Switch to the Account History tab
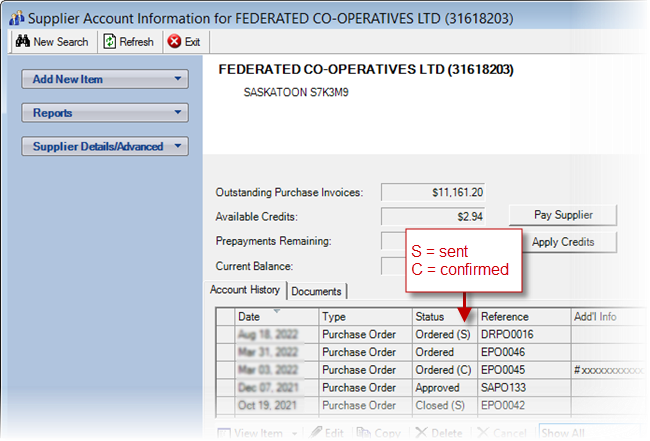650x441 pixels. pos(245,290)
